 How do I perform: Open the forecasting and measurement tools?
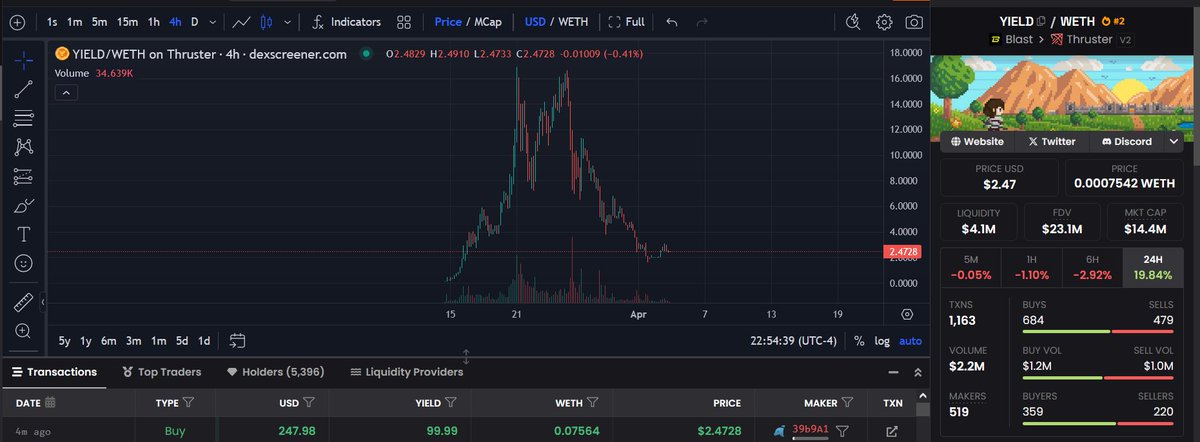(24, 176)
